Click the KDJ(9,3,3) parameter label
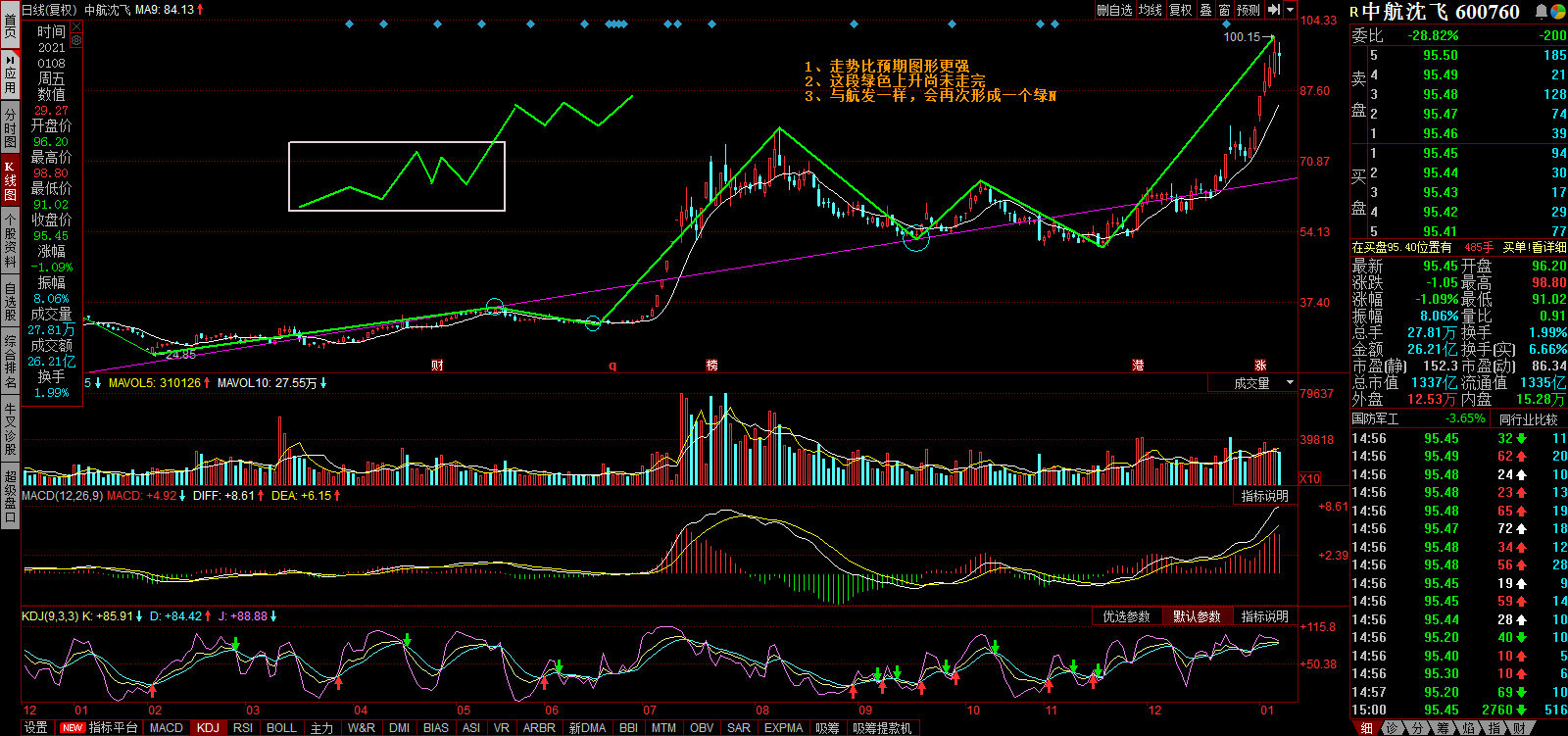 pyautogui.click(x=50, y=616)
